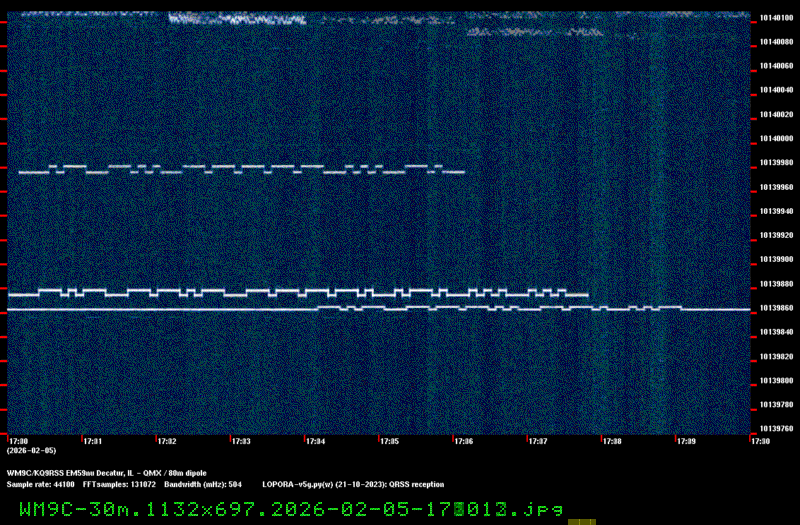Screen dimensions: 800x525
Task: Click the 10139800 frequency axis label
Action: tap(776, 381)
